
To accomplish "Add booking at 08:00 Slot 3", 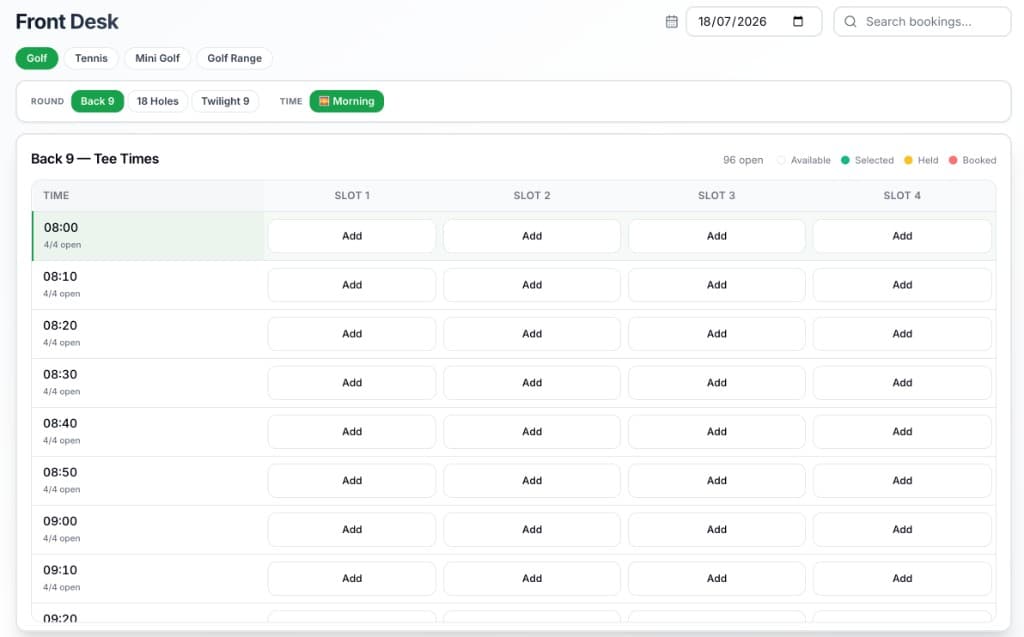I will click(716, 236).
